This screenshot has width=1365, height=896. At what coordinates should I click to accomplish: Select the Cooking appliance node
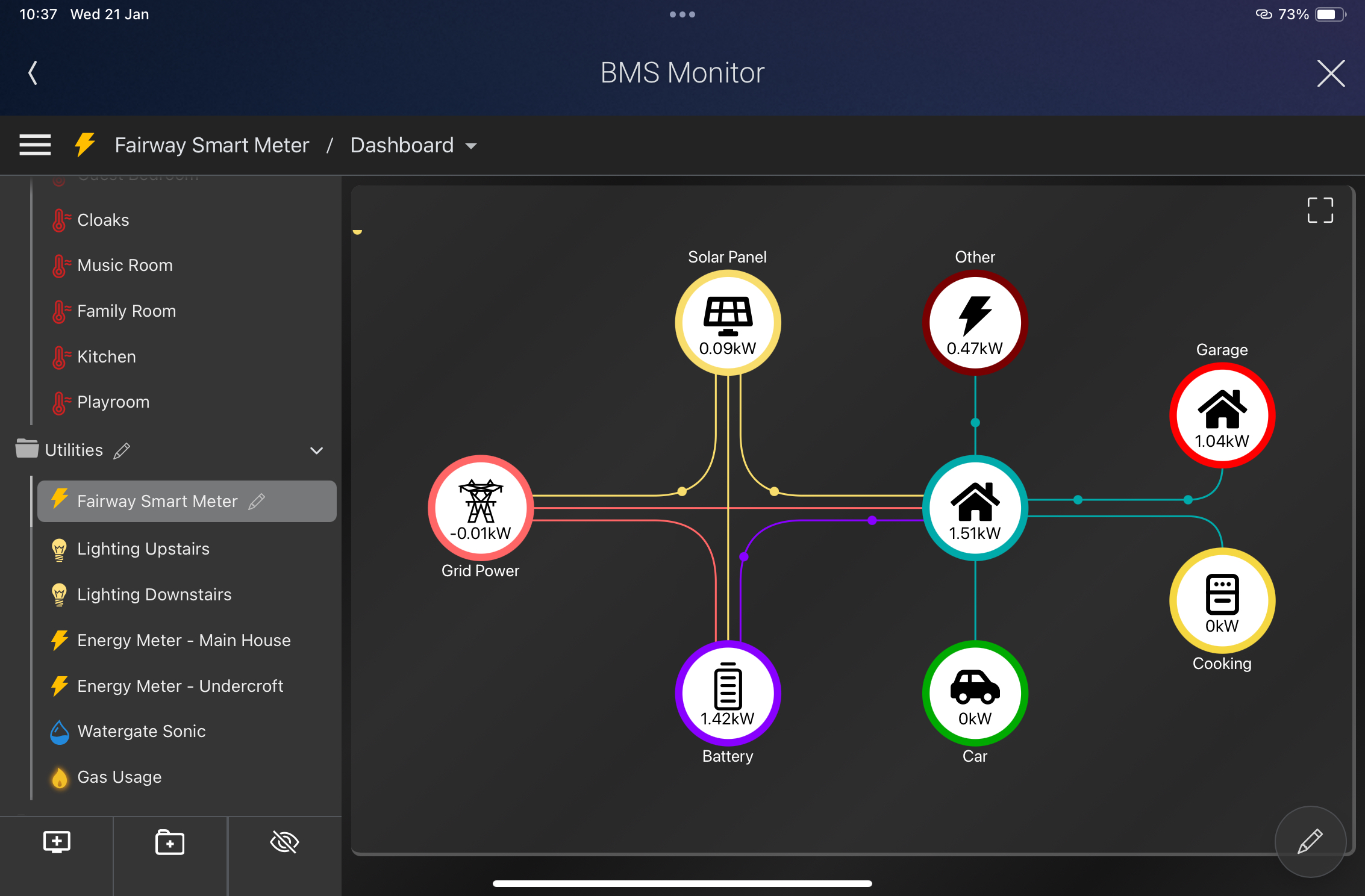click(x=1222, y=600)
